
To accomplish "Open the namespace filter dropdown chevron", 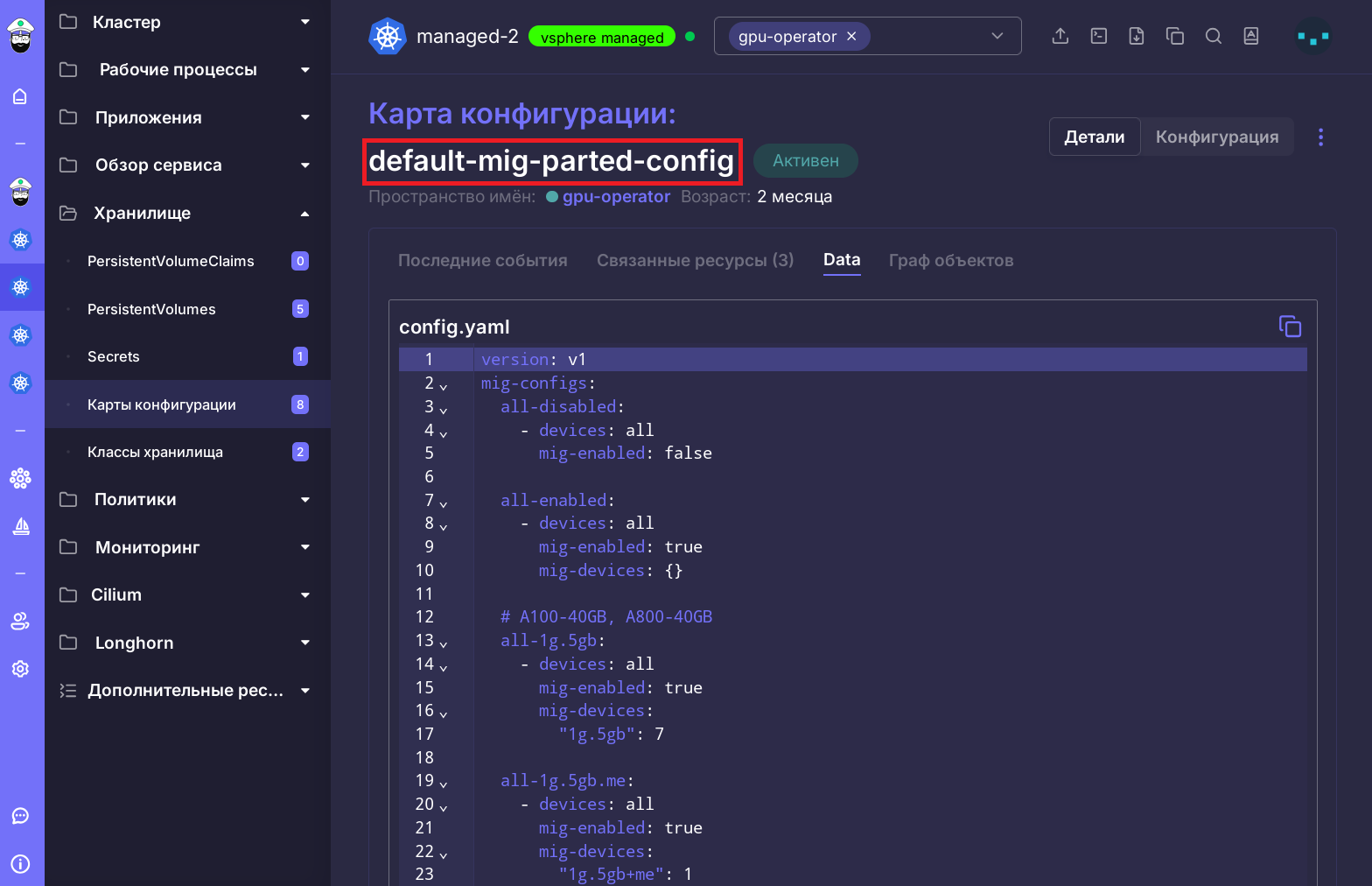I will coord(997,36).
